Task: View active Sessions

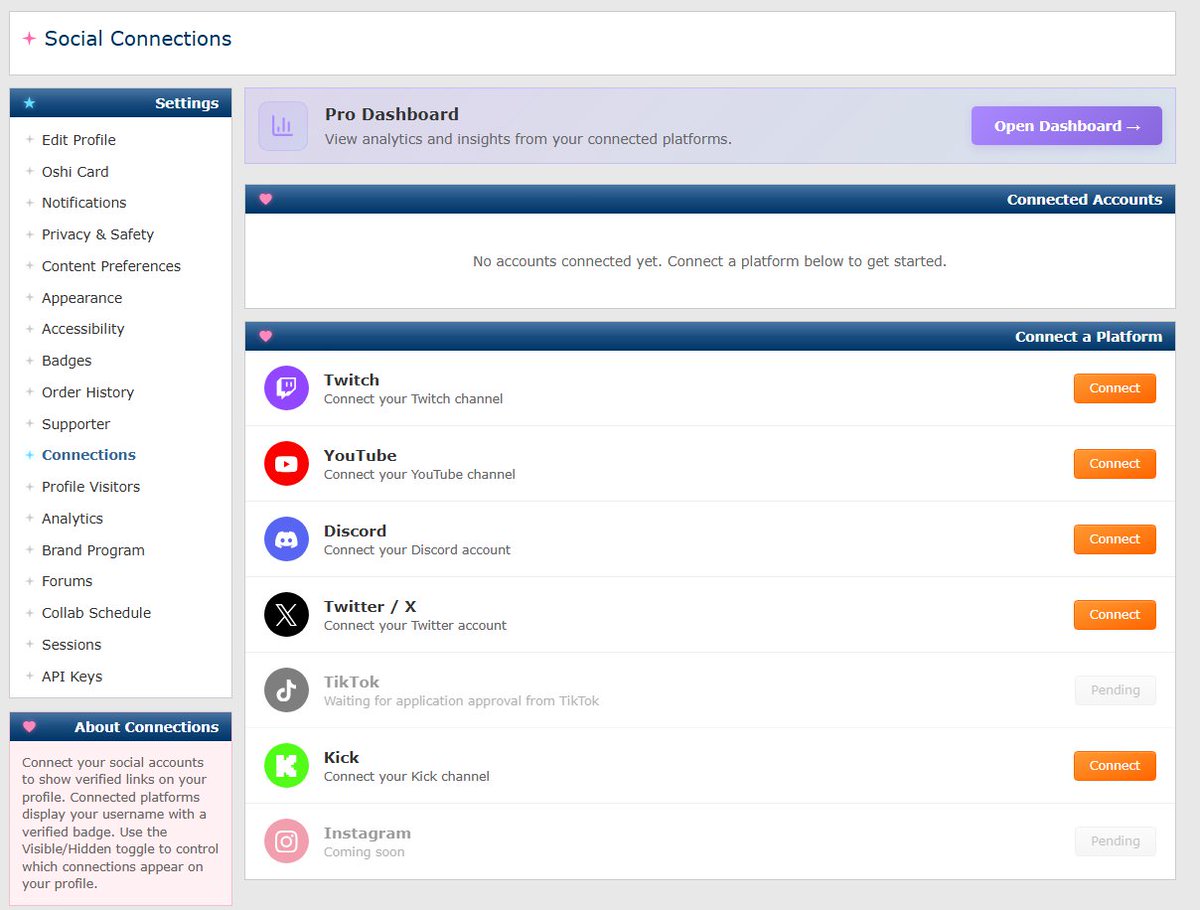Action: (72, 645)
